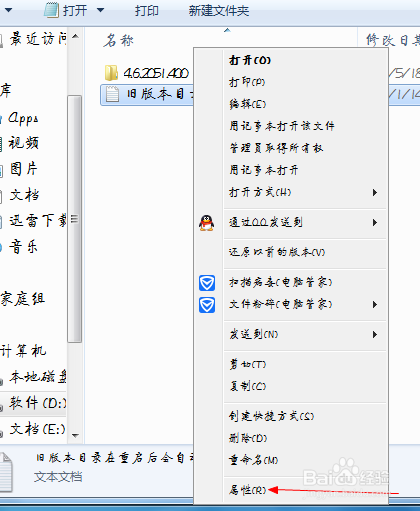
Task: Open 软件 (D:) drive in sidebar
Action: coord(38,403)
